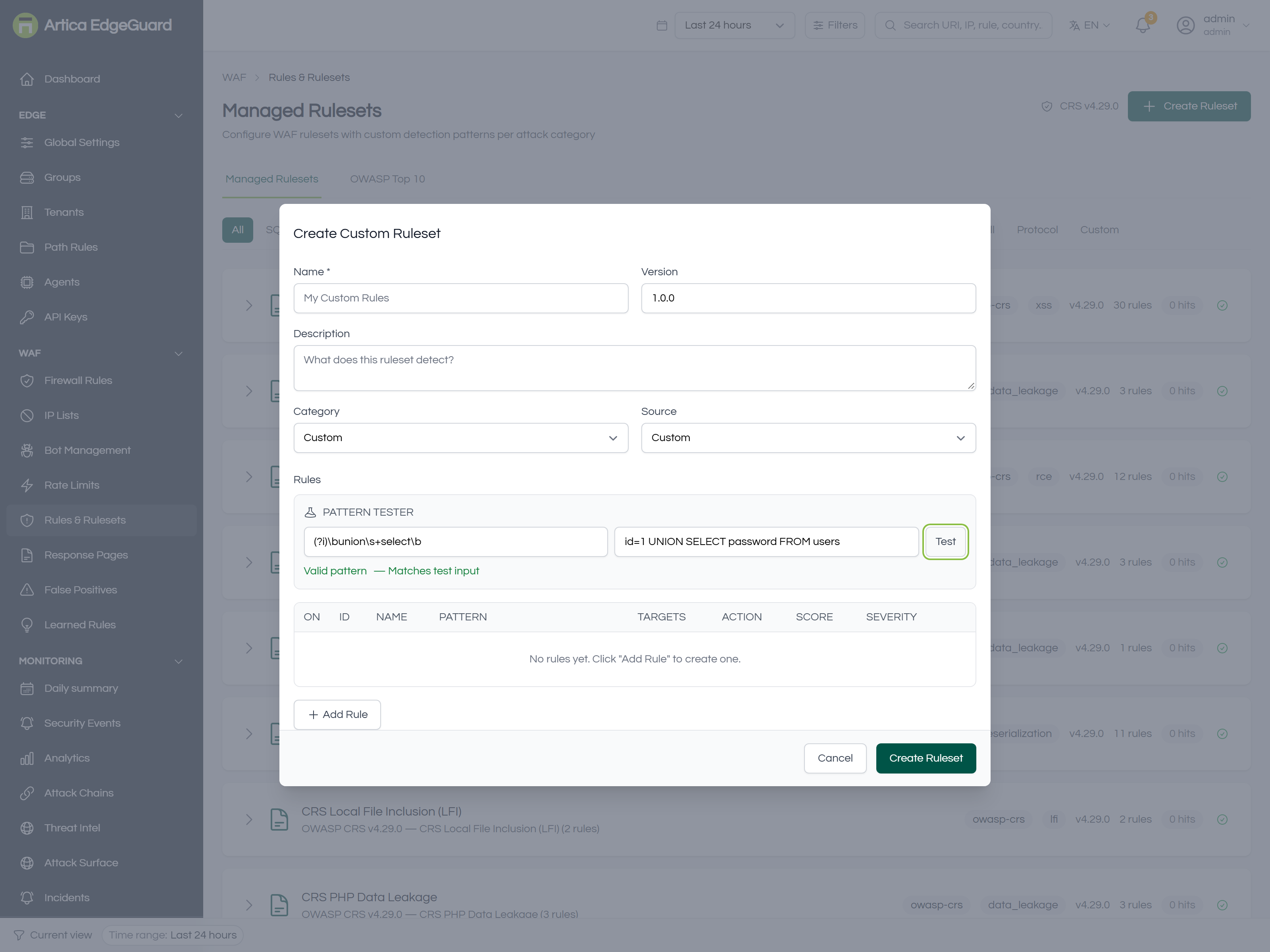The image size is (1270, 952).
Task: Switch to the OWASP Top 10 tab
Action: [x=387, y=179]
